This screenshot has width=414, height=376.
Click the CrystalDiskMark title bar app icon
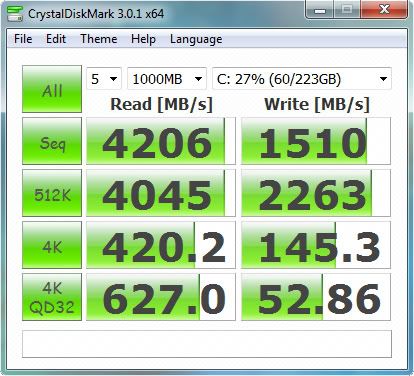click(x=15, y=13)
